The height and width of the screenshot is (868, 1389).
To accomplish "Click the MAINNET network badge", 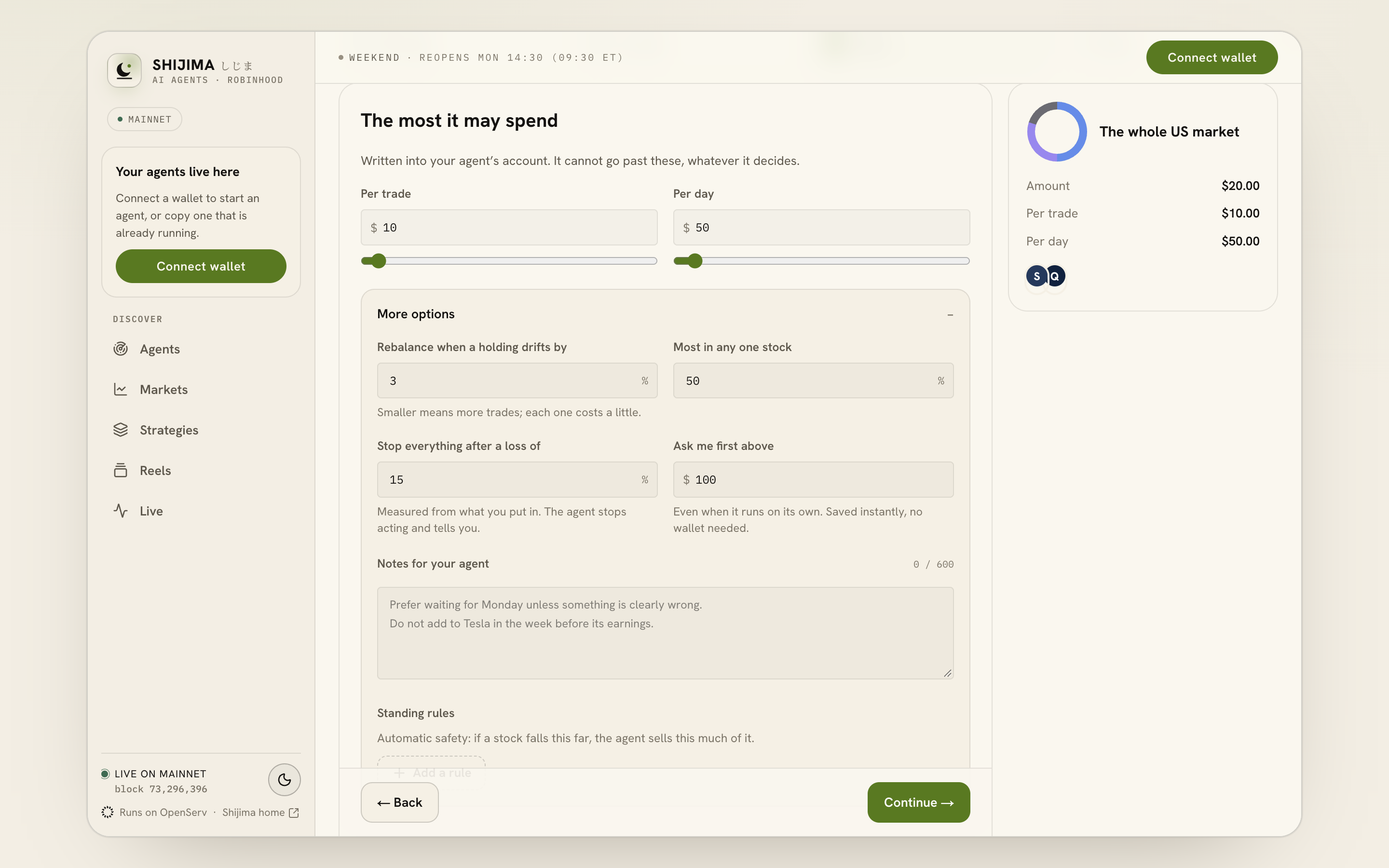I will (x=145, y=120).
